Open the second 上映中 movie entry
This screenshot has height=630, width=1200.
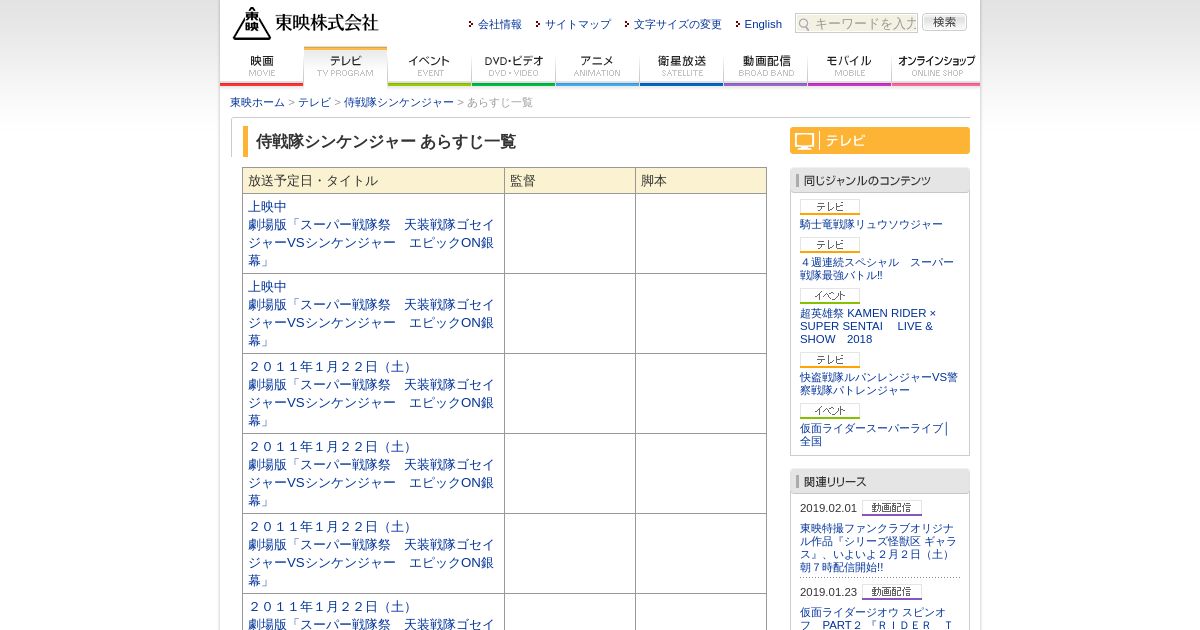pyautogui.click(x=371, y=313)
